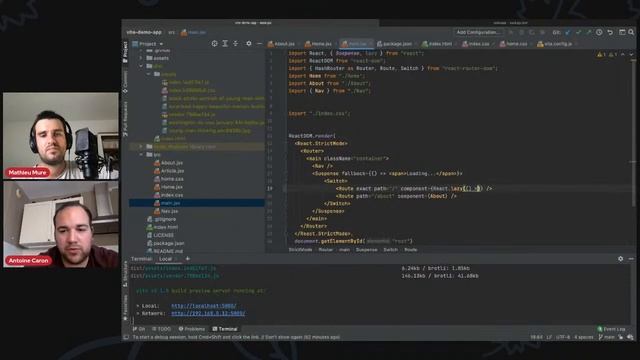Click the Collapse All icon in Project panel
640x360 pixels.
pyautogui.click(x=236, y=43)
